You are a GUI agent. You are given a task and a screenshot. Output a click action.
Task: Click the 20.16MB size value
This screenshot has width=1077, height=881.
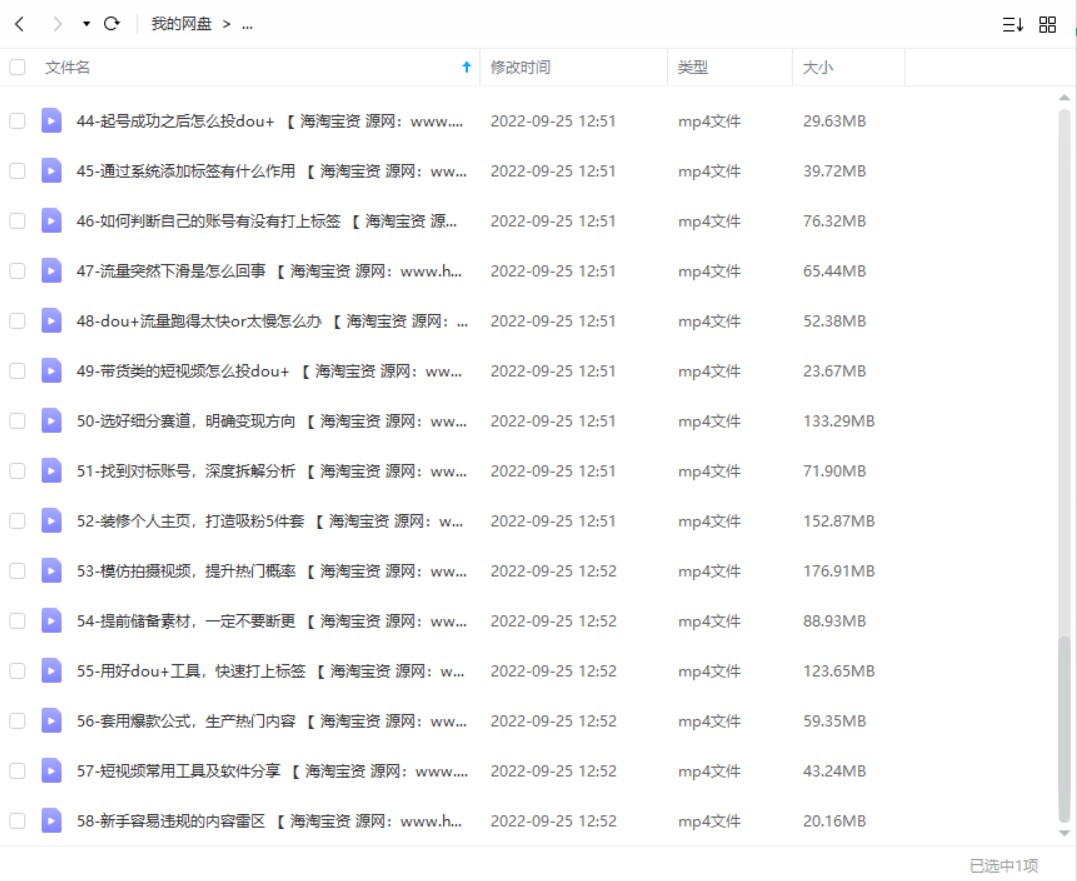[x=835, y=821]
